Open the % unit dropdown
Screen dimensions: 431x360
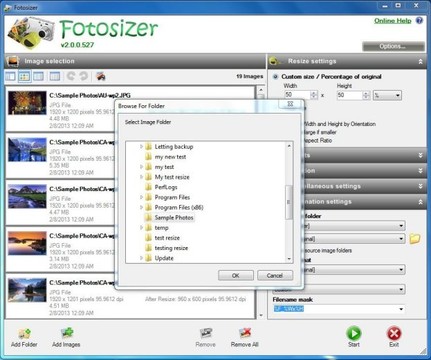(387, 95)
